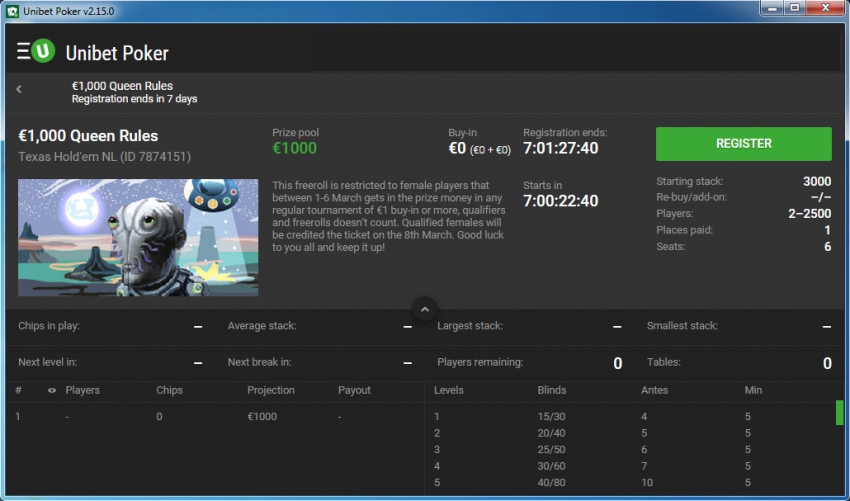Click the Projection column header
Screen dimensions: 850x501
(x=271, y=390)
